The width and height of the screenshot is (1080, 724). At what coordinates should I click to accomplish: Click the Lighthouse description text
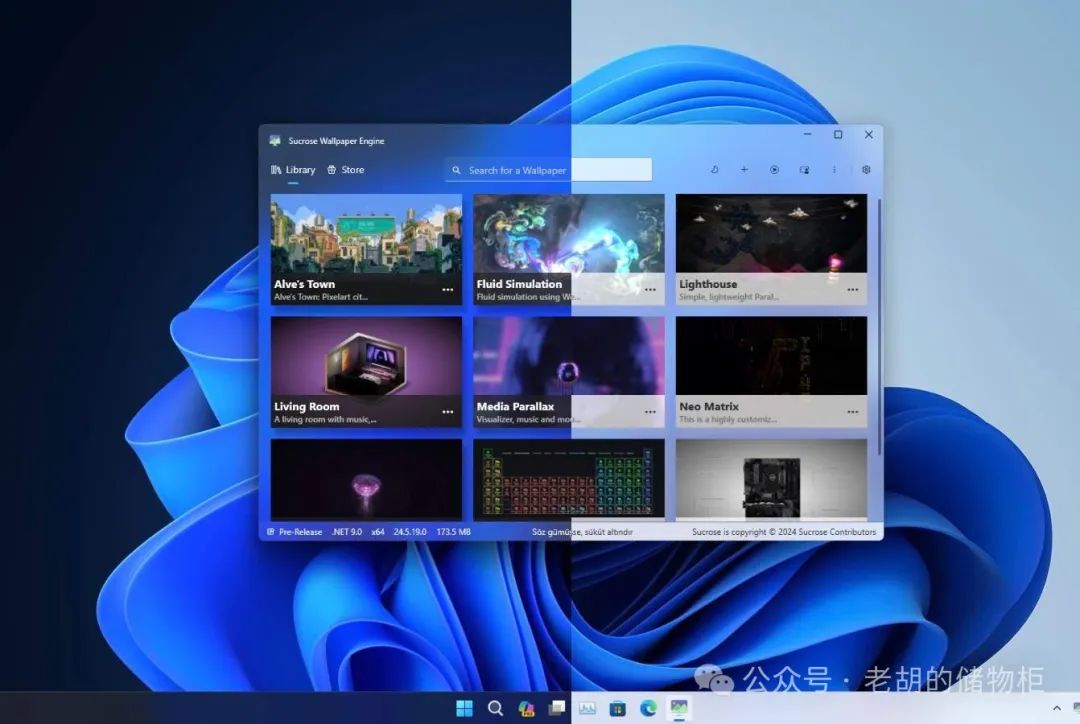coord(729,297)
